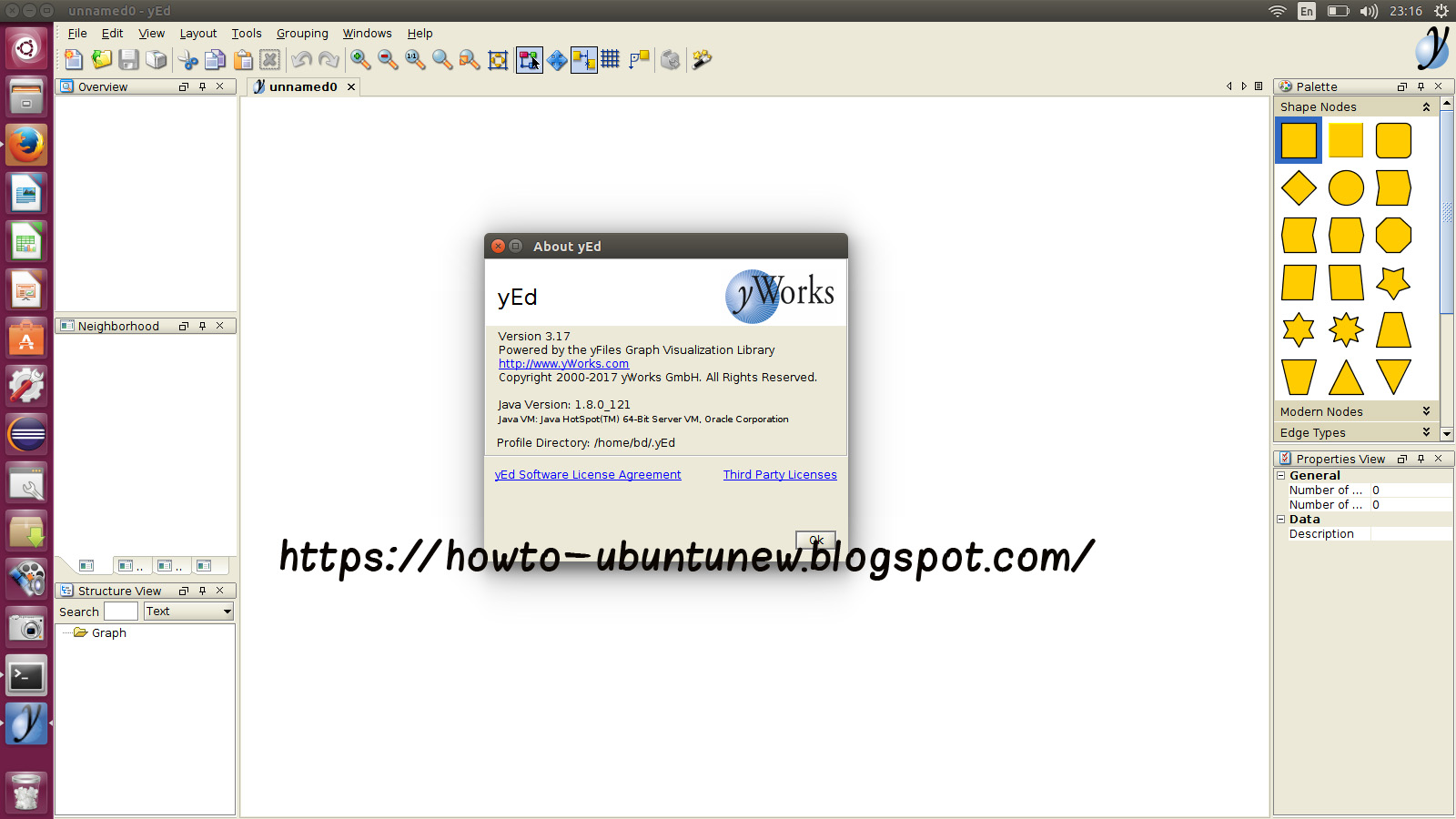Viewport: 1456px width, 819px height.
Task: Expand the Edge Types palette section
Action: (1426, 432)
